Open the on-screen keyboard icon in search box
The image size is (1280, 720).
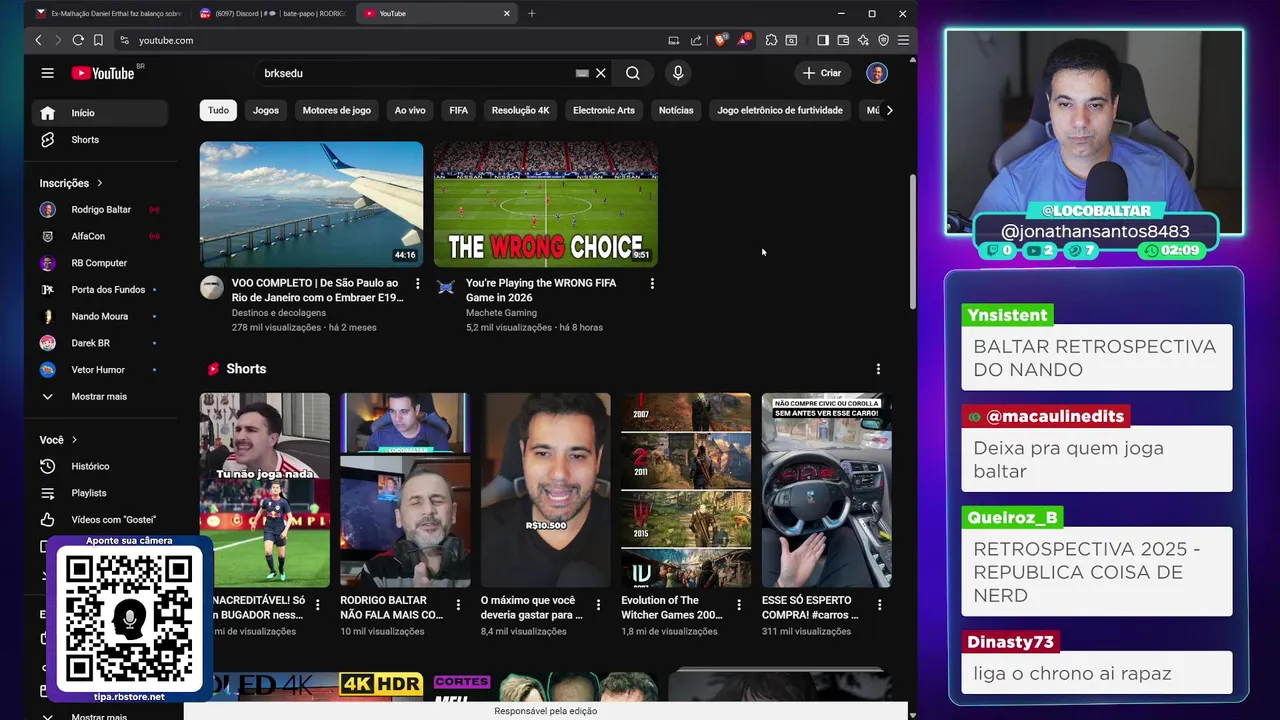(582, 73)
